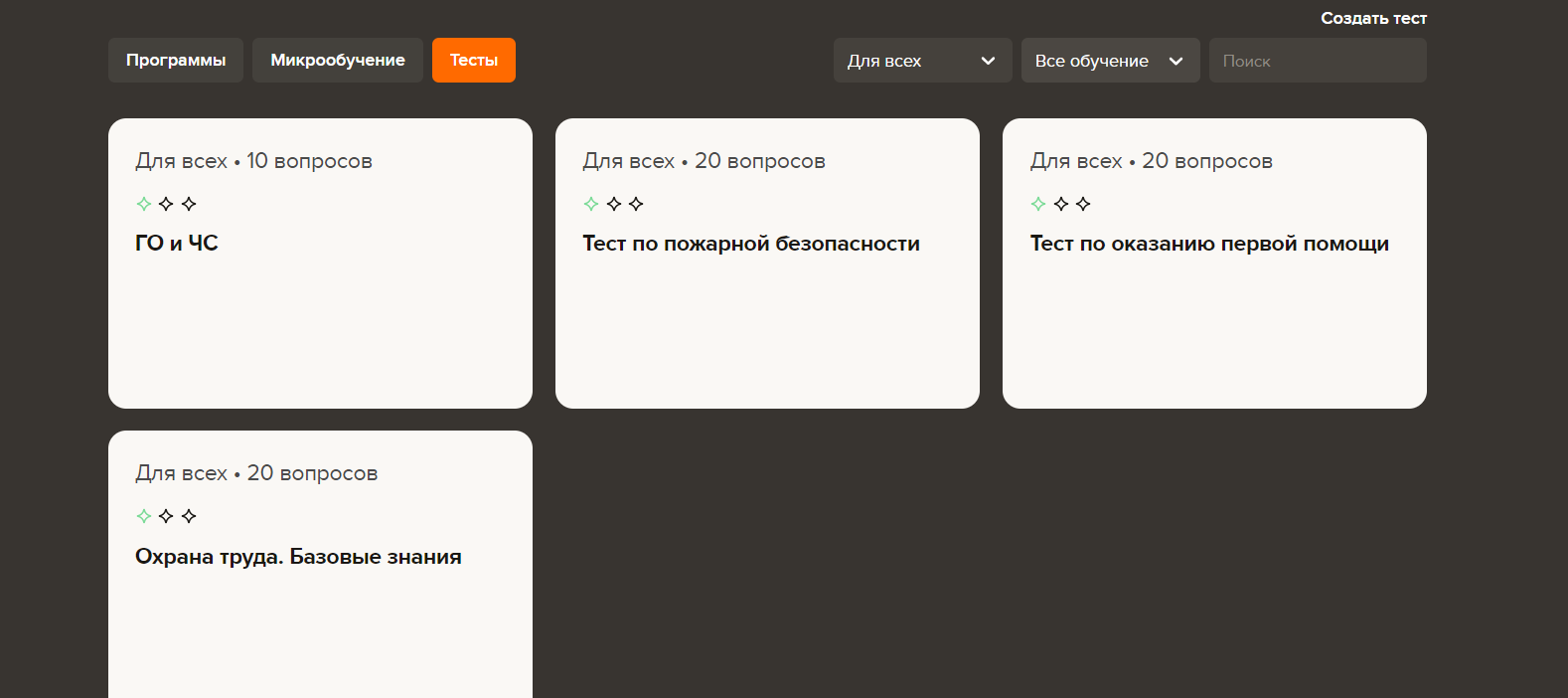Click the green star on the first aid test card
This screenshot has width=1568, height=698.
point(1038,204)
